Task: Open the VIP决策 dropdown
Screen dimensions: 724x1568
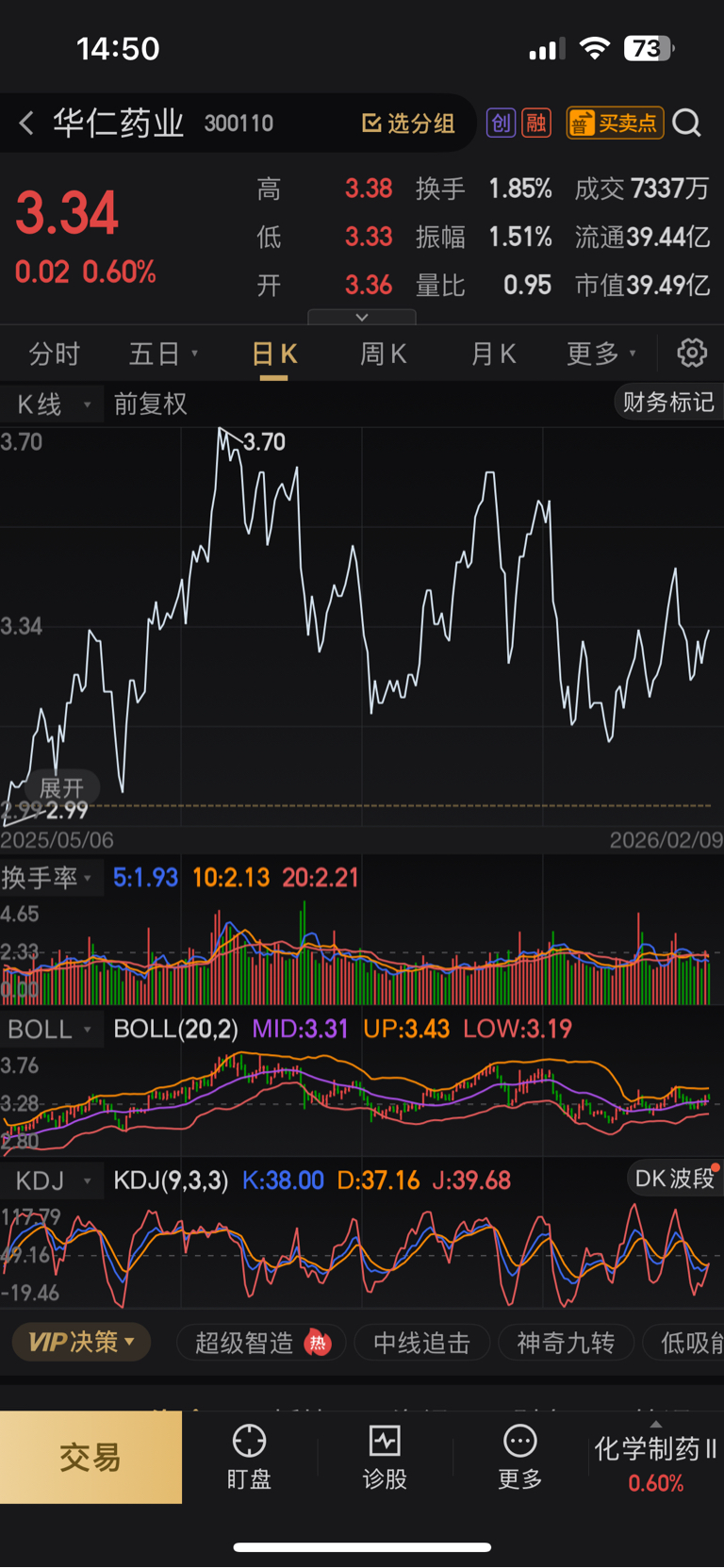Action: [81, 1343]
